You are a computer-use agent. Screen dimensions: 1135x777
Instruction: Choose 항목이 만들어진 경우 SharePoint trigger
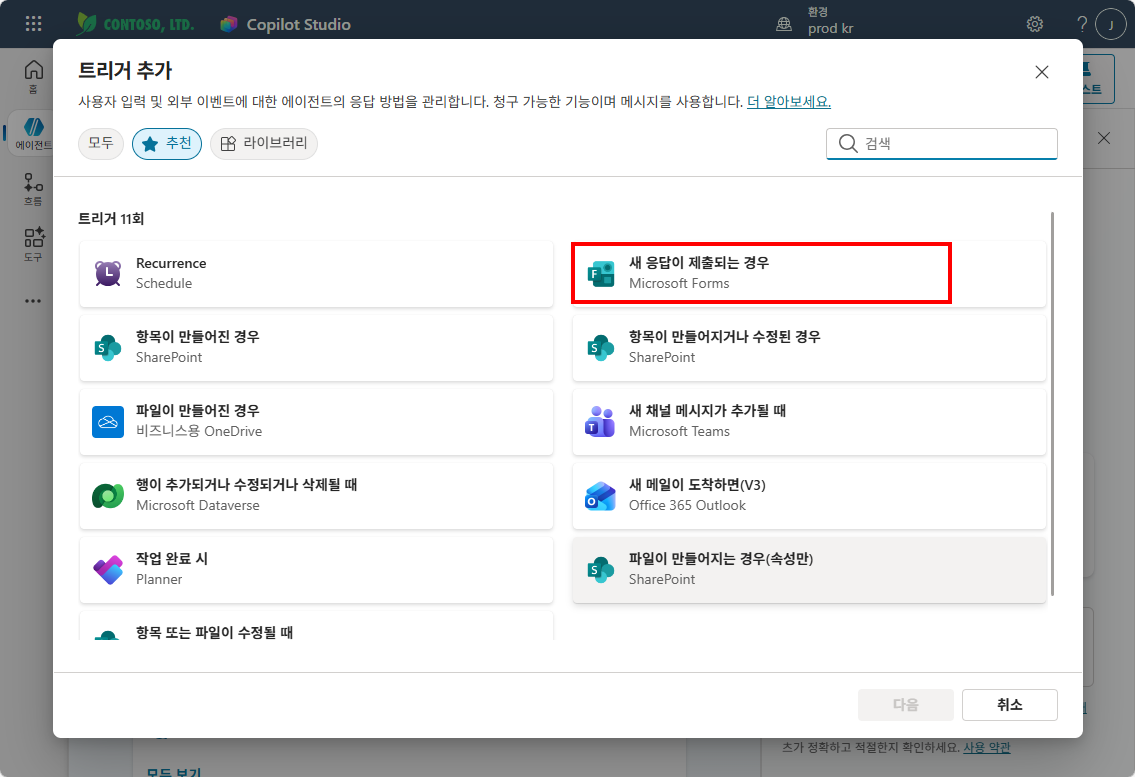(x=316, y=348)
